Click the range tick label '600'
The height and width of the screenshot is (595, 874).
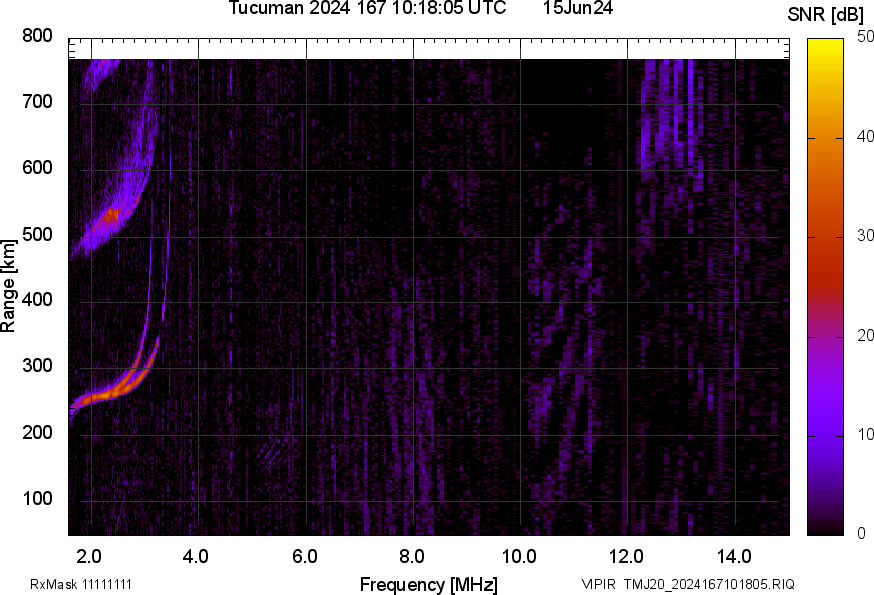[x=37, y=168]
